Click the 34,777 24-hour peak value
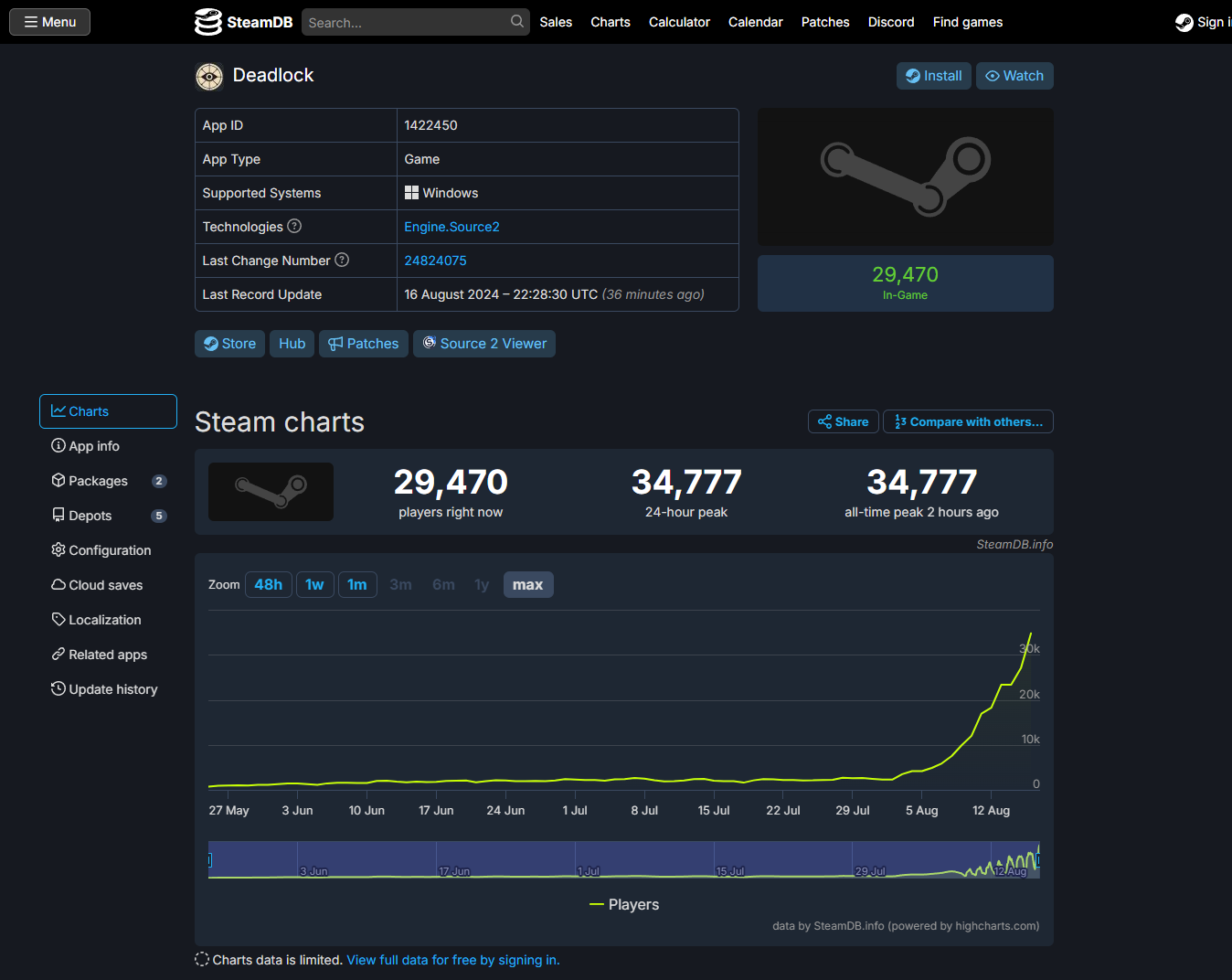Screen dimensions: 1232x980 (x=686, y=482)
